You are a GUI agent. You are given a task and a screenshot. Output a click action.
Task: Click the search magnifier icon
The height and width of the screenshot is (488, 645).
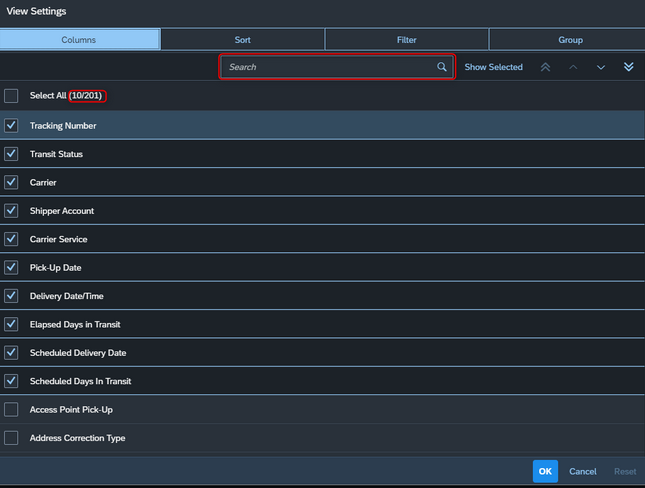pyautogui.click(x=442, y=67)
